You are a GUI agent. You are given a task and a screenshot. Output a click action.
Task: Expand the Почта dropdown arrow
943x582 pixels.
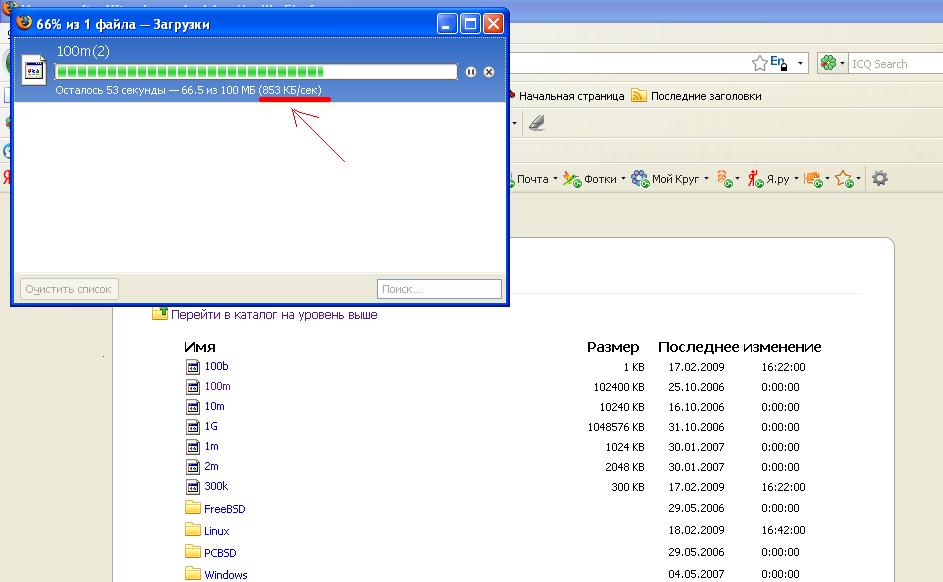555,180
